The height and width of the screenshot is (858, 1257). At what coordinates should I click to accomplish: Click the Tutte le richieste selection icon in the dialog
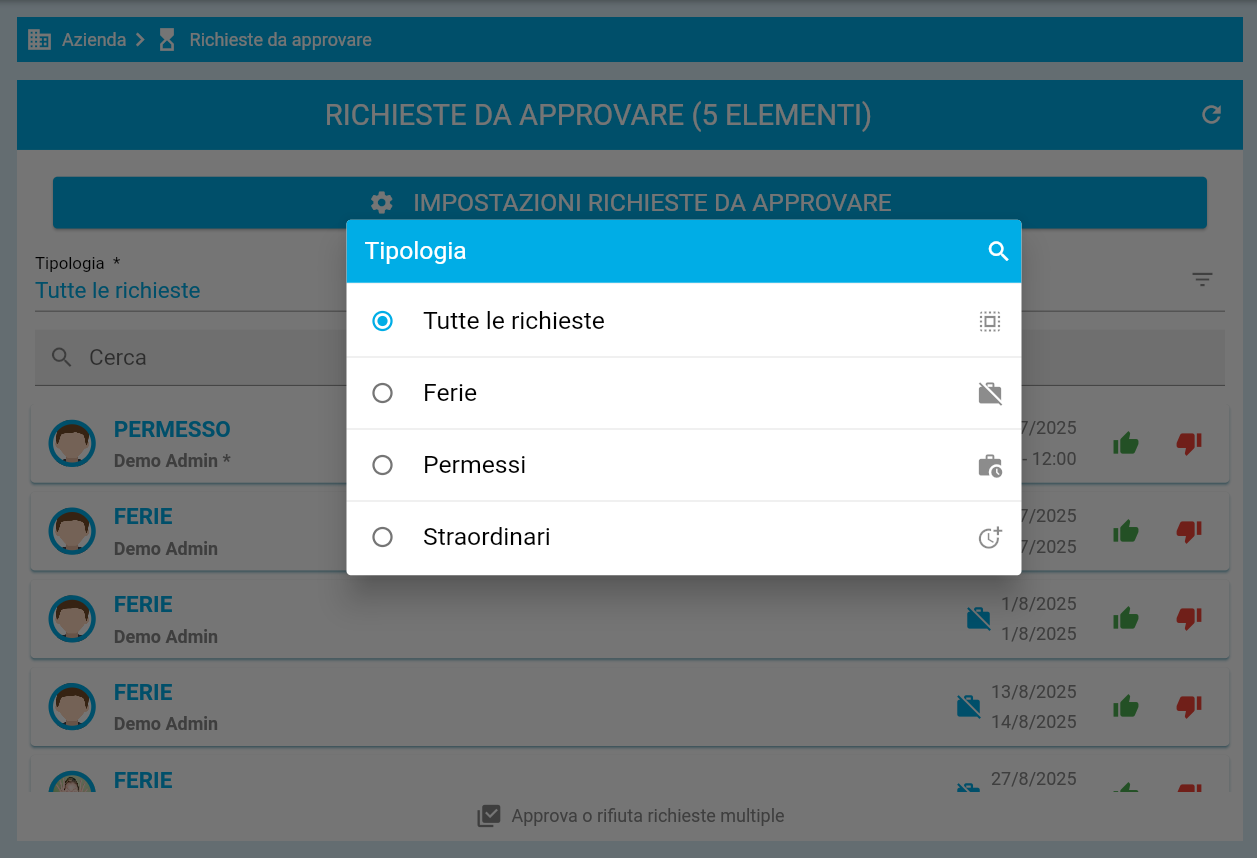(990, 321)
